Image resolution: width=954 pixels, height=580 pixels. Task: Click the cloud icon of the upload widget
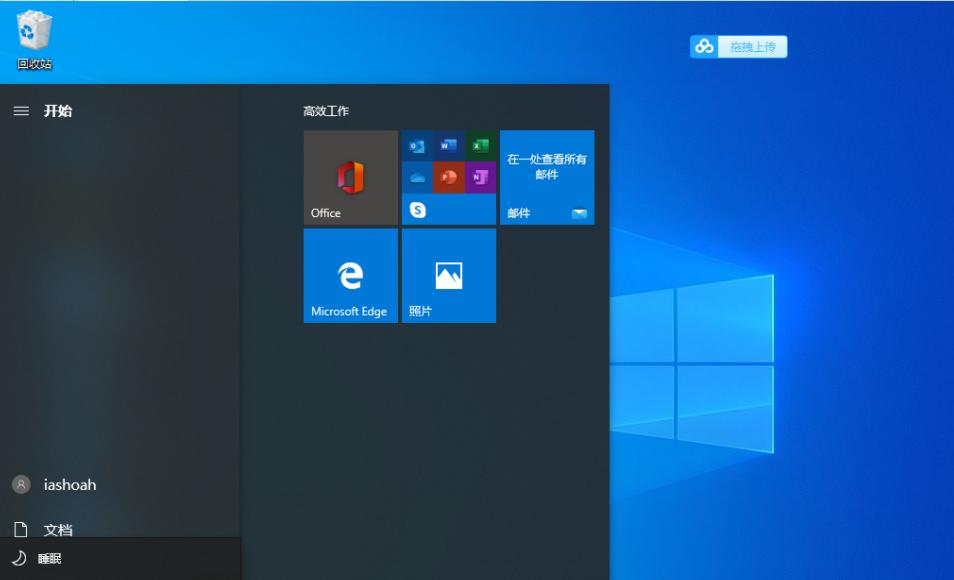704,46
